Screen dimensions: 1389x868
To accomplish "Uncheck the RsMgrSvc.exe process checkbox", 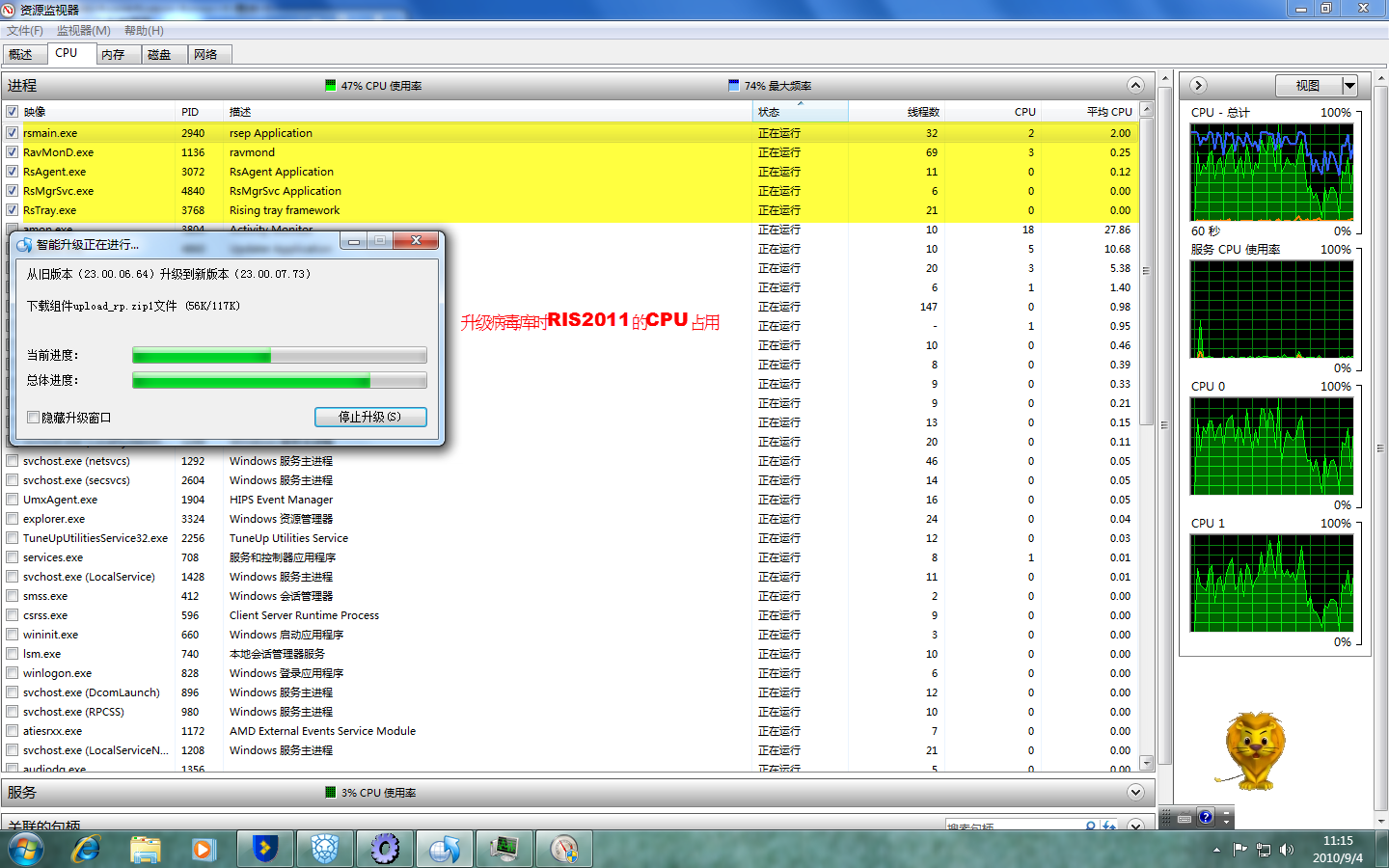I will click(x=13, y=191).
